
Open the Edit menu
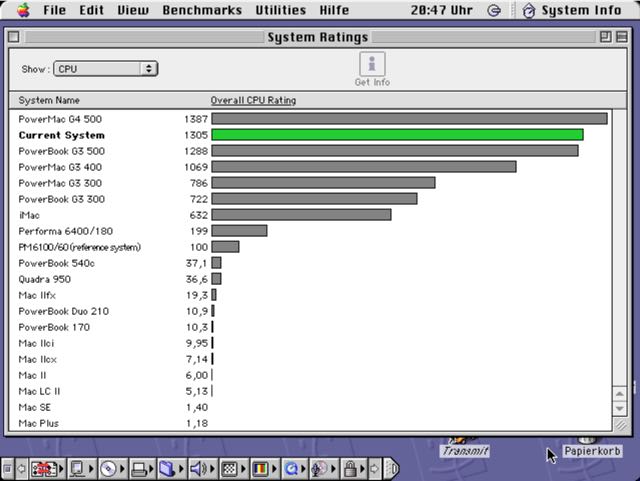click(91, 10)
